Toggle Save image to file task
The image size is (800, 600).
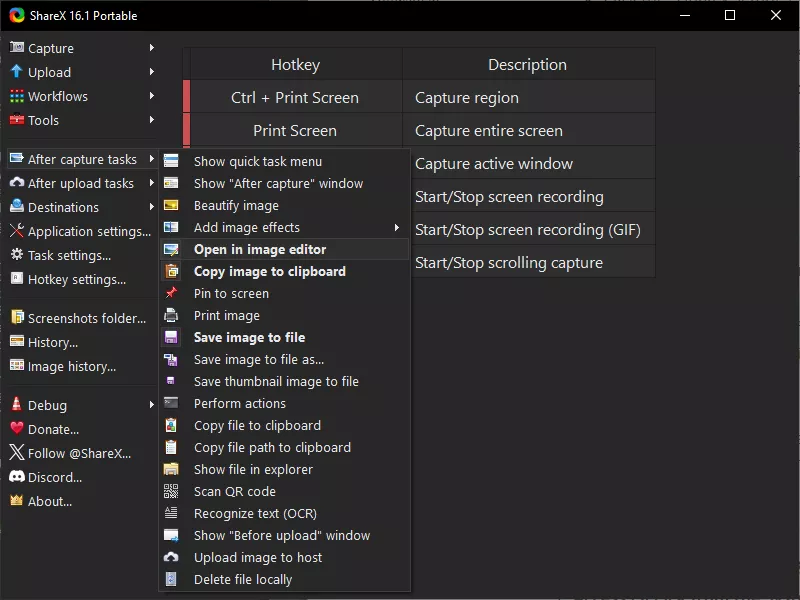[x=285, y=337]
